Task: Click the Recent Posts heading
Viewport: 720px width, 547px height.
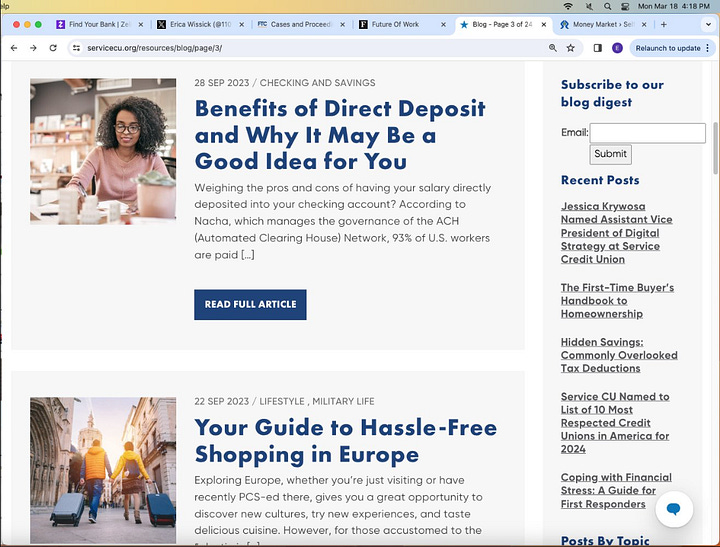Action: tap(600, 180)
